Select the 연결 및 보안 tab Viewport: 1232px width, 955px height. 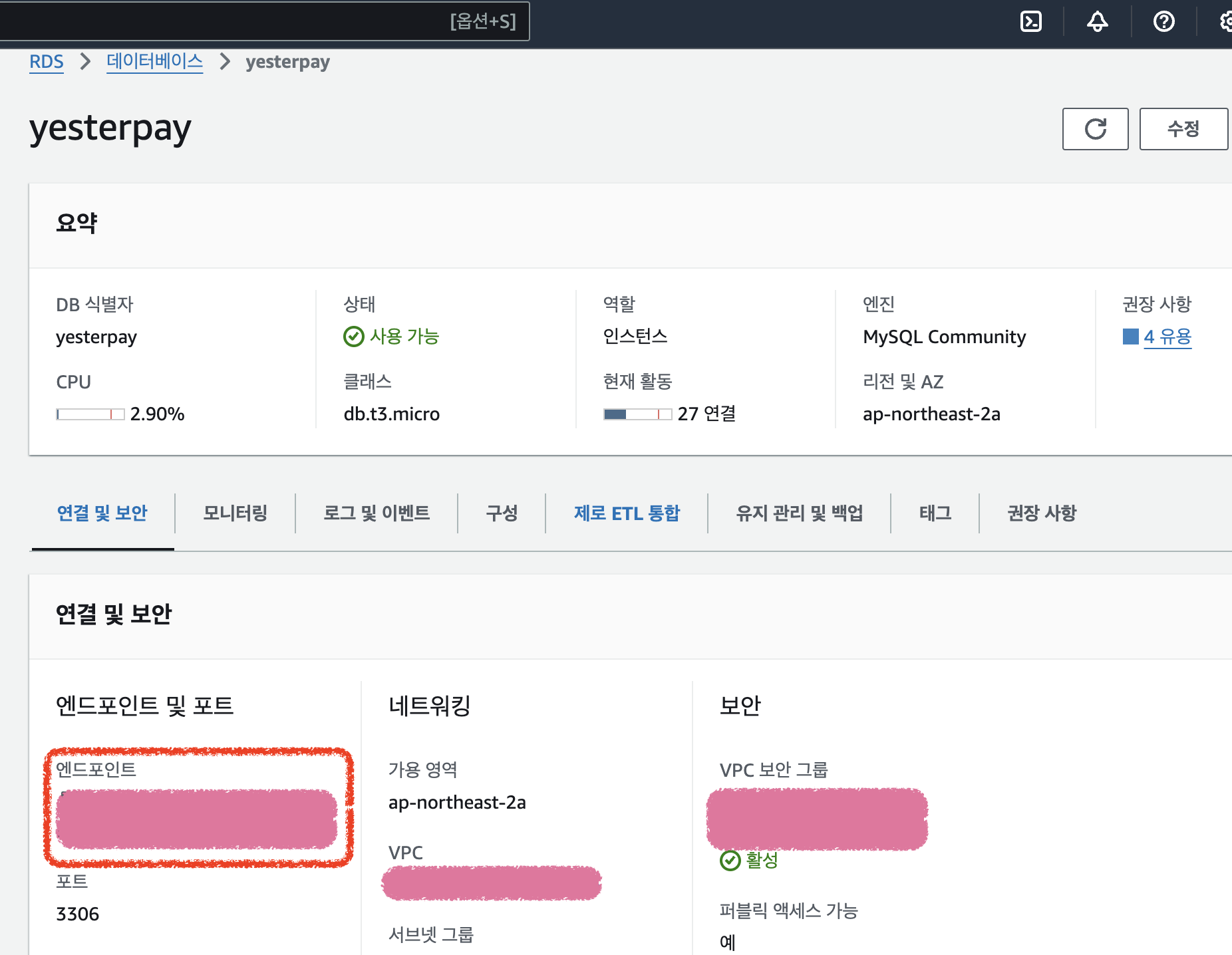(102, 513)
